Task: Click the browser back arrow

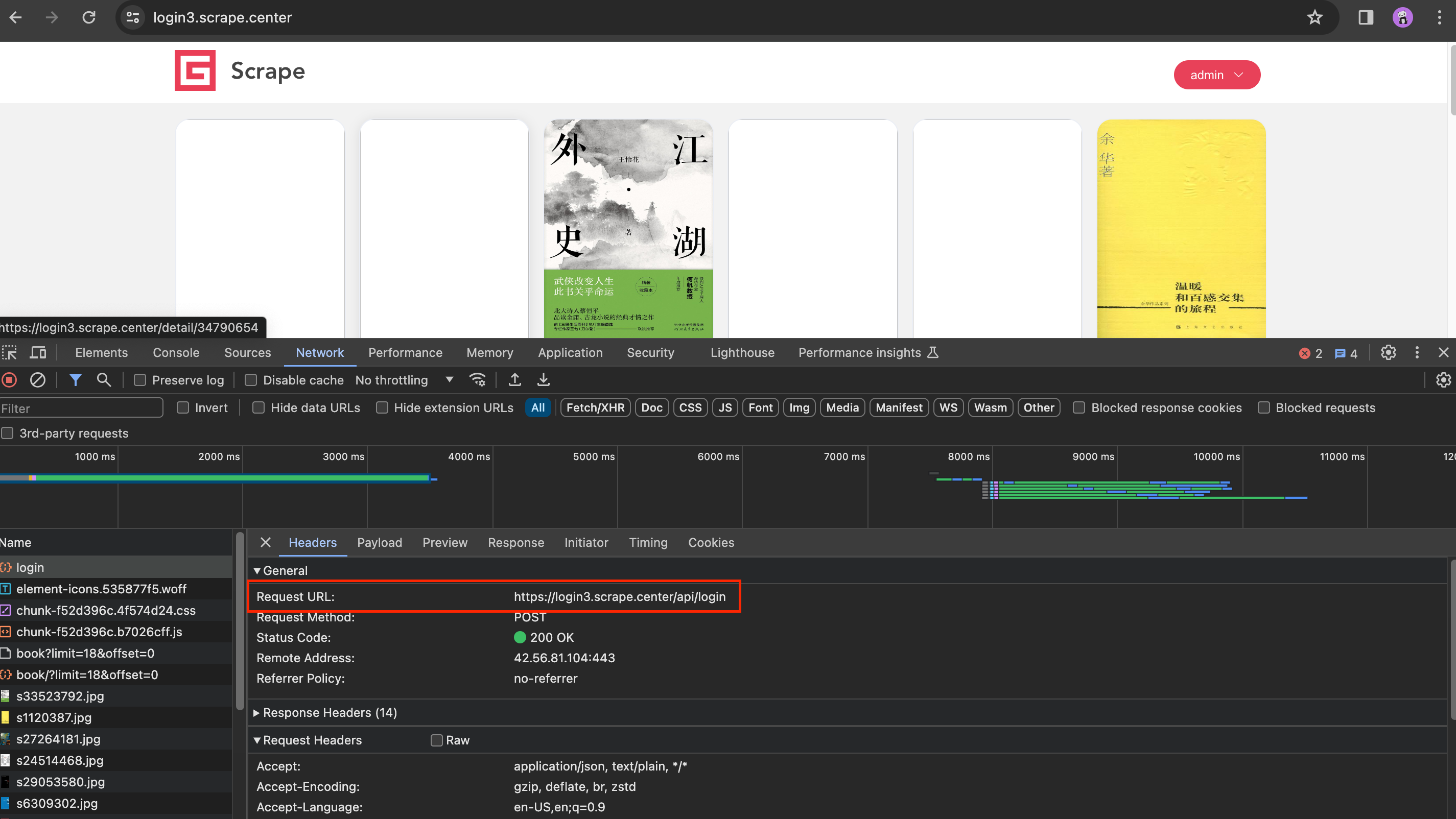Action: 16,17
